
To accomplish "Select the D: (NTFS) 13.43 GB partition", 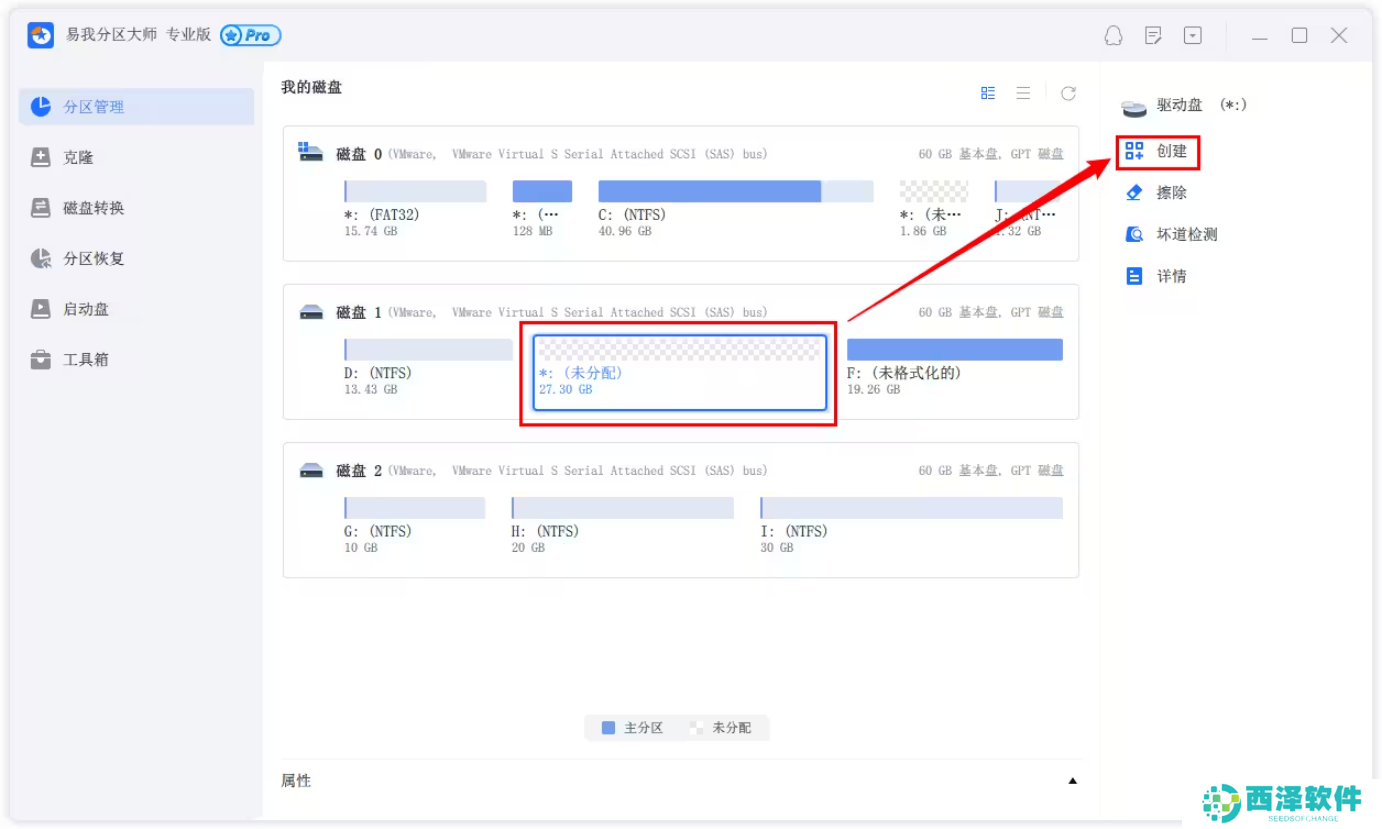I will pos(428,350).
